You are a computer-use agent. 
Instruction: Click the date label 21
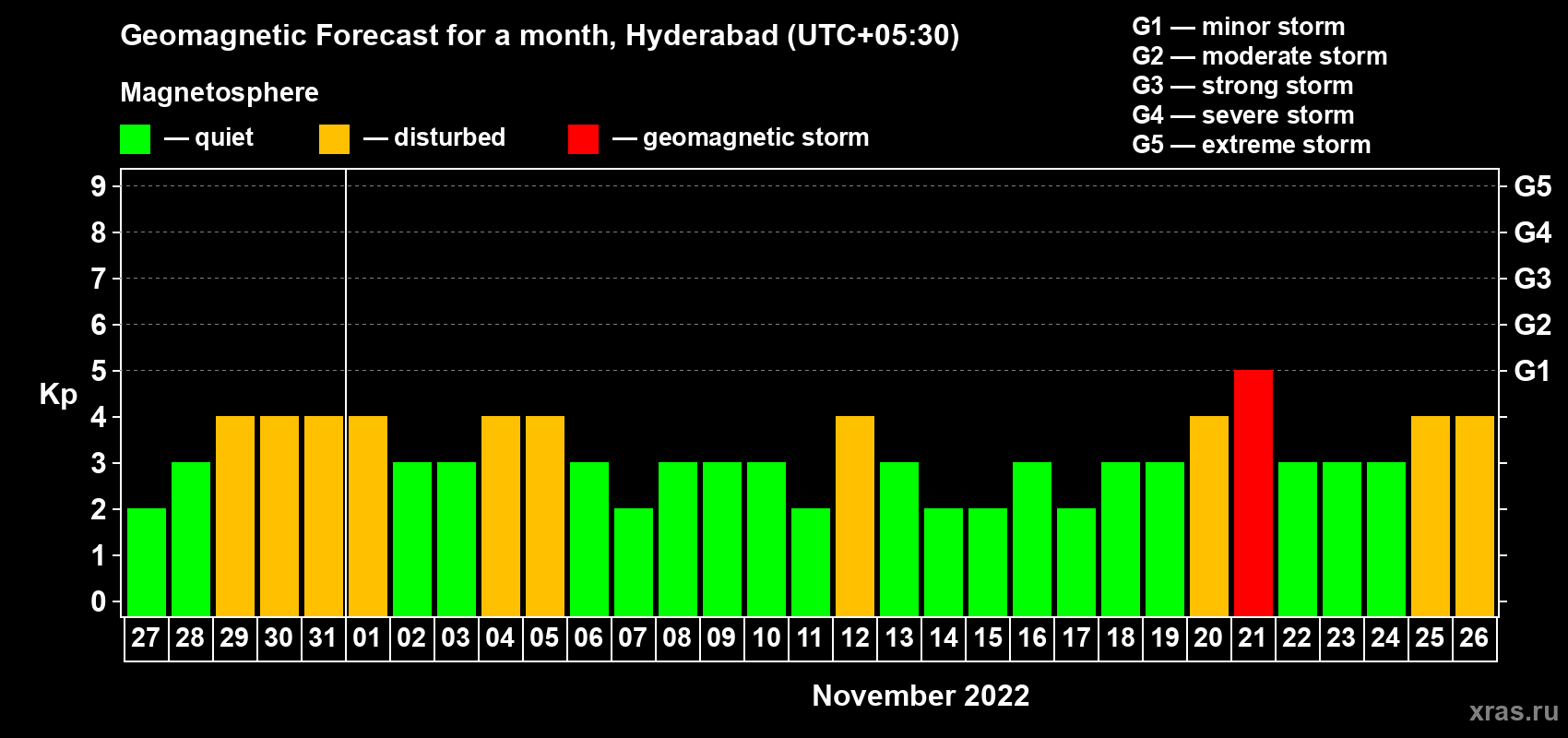pyautogui.click(x=1253, y=637)
